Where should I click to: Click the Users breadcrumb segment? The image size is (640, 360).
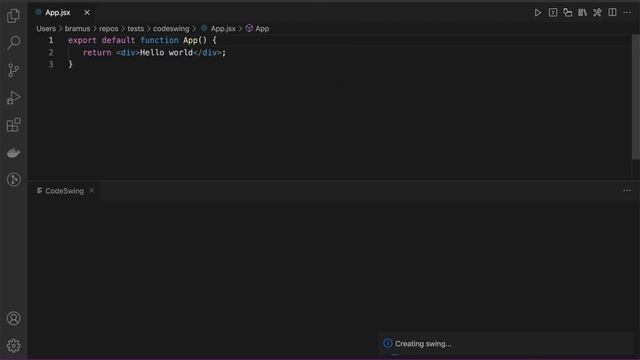coord(46,29)
